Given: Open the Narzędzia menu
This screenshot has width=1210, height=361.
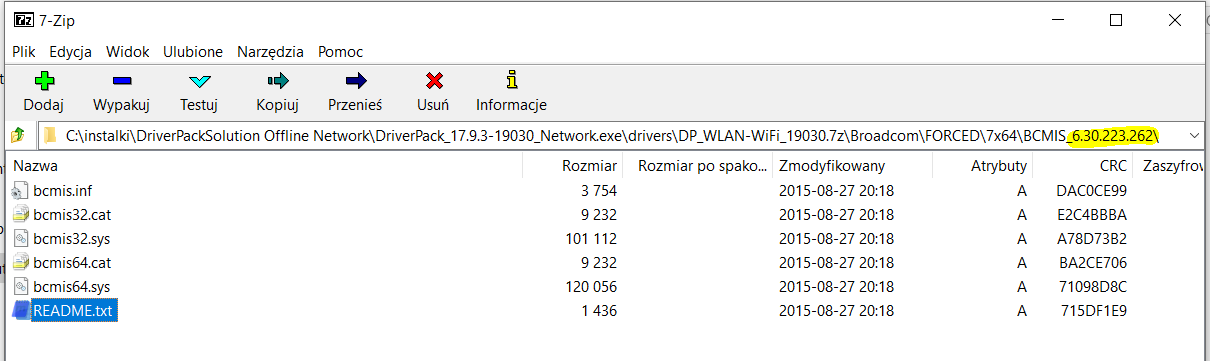Looking at the screenshot, I should [270, 51].
